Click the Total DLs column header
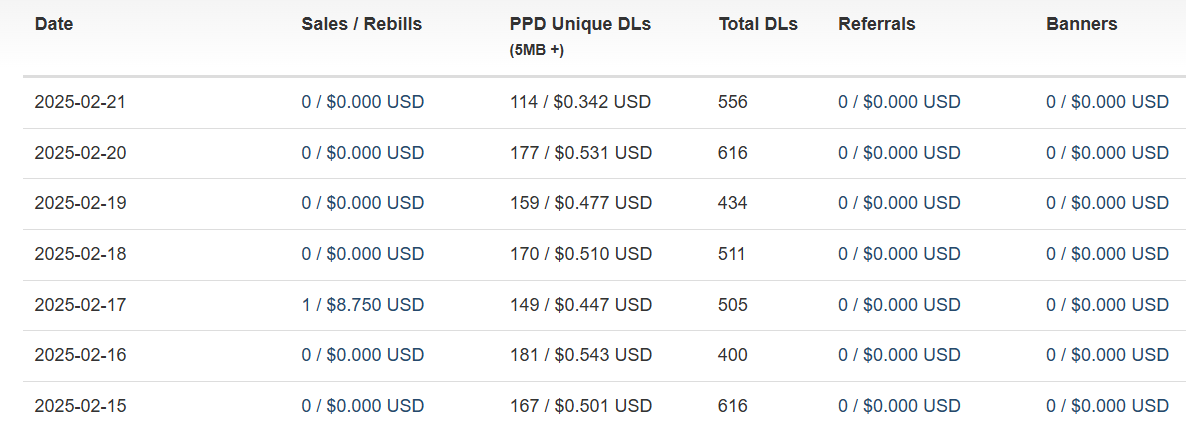 tap(758, 24)
